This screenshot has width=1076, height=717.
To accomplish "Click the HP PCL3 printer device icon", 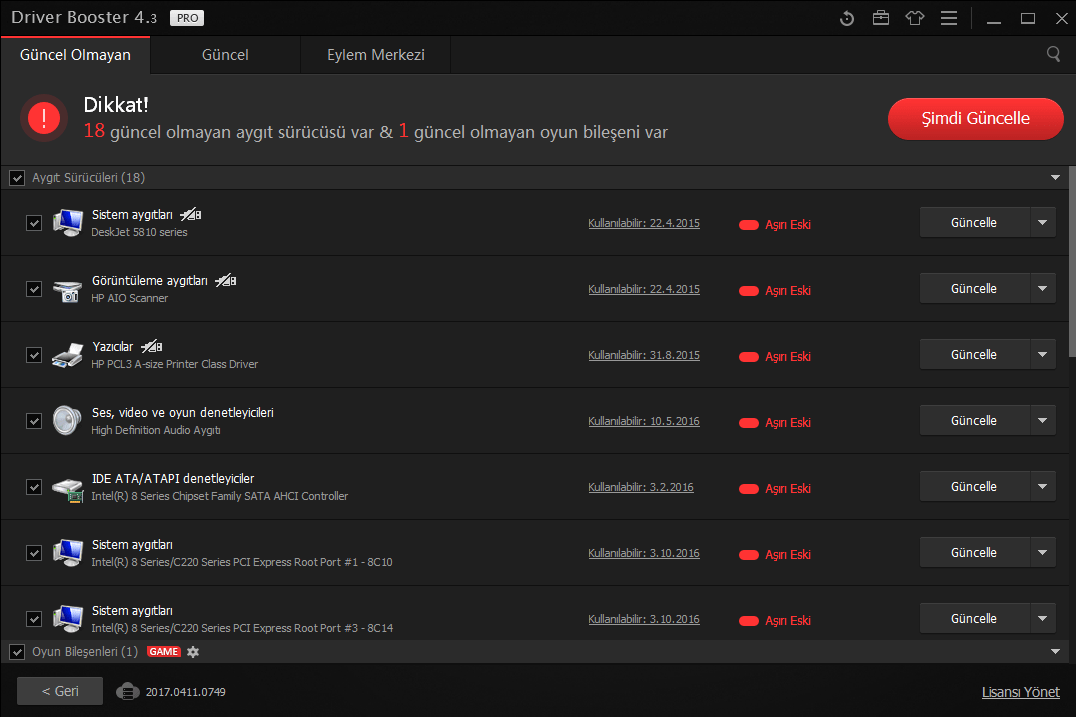I will click(67, 355).
